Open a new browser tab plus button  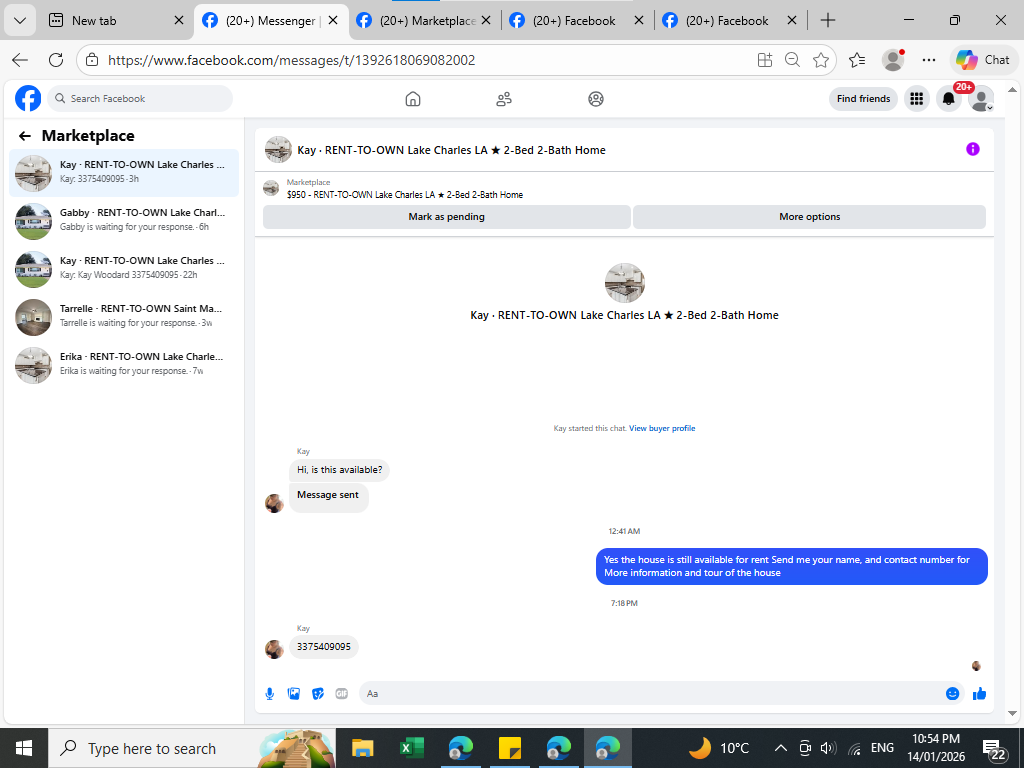pos(827,20)
